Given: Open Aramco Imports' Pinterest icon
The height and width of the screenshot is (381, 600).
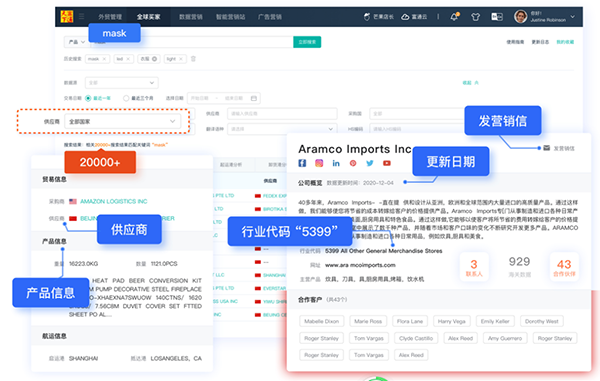Looking at the screenshot, I should pos(353,163).
